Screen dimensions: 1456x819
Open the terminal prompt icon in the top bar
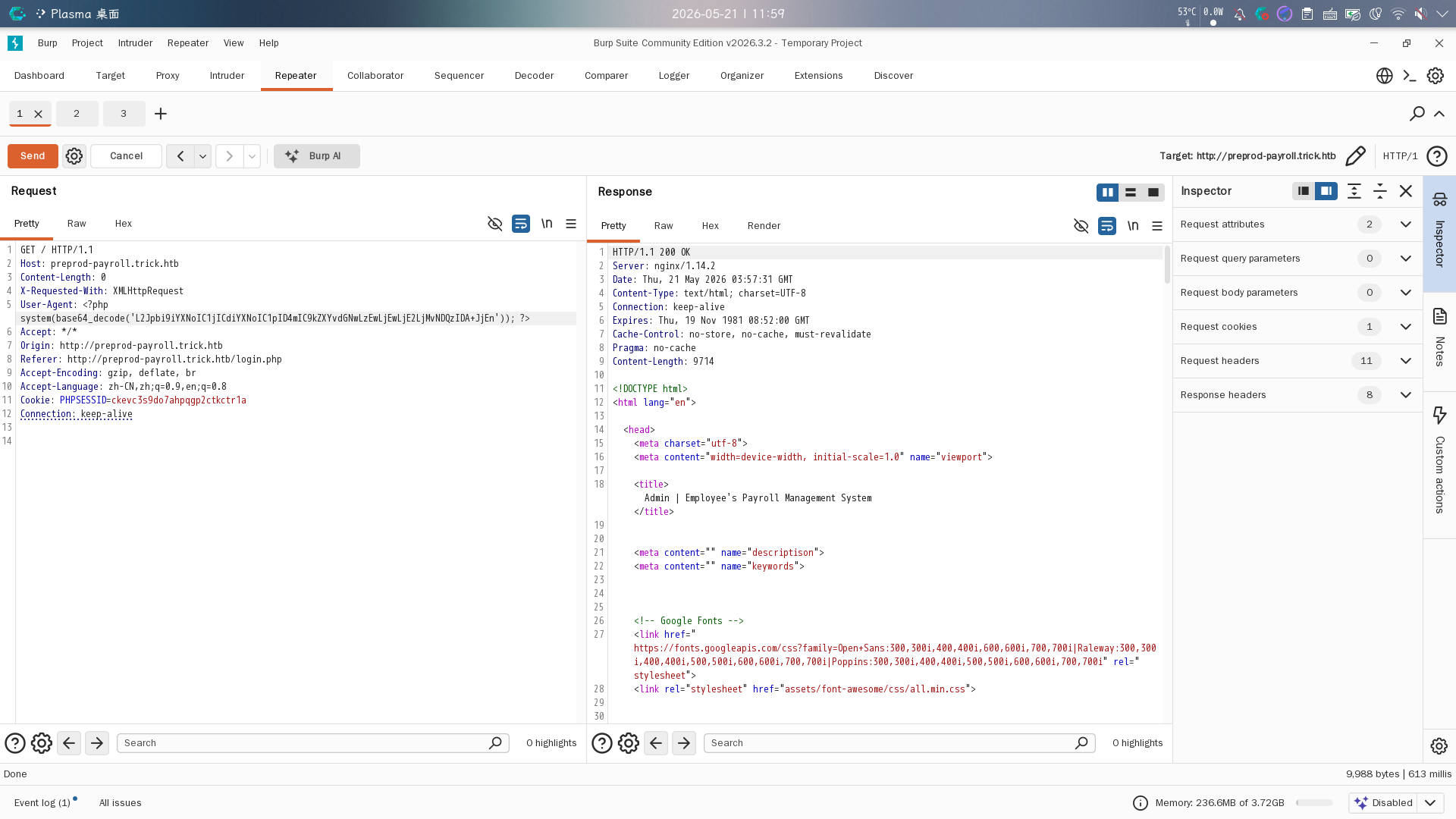pos(1410,76)
